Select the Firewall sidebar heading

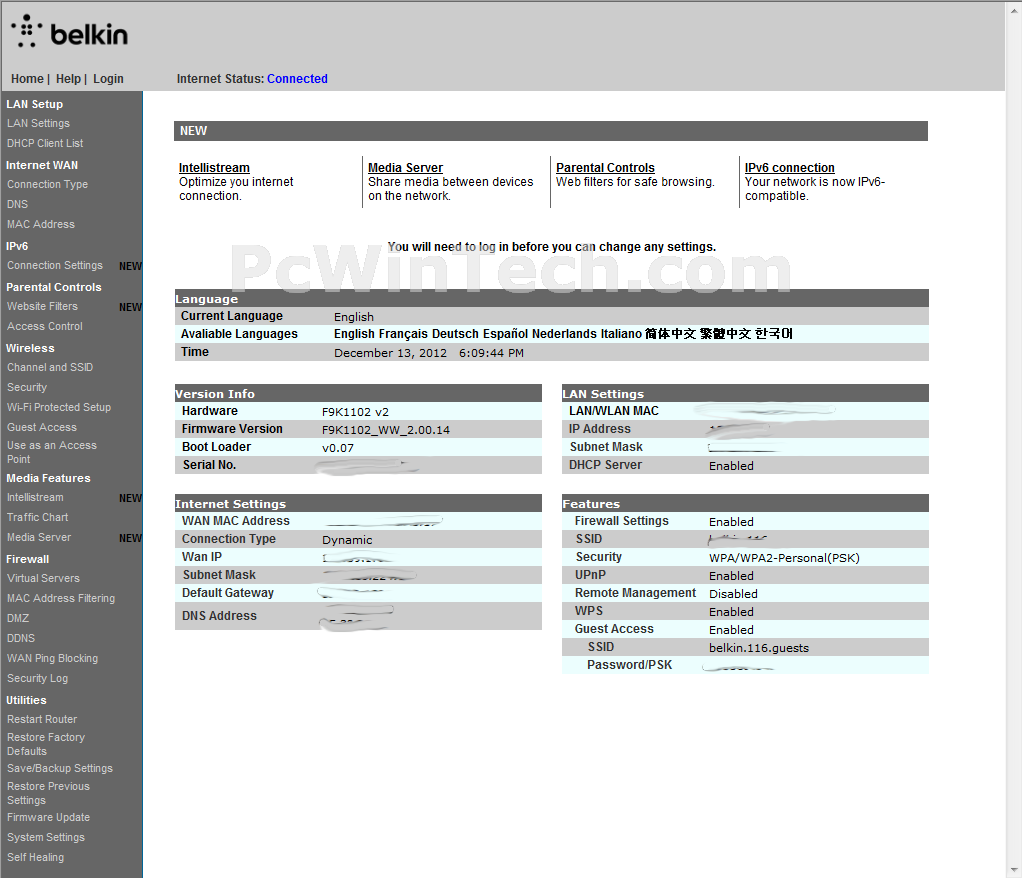point(27,559)
